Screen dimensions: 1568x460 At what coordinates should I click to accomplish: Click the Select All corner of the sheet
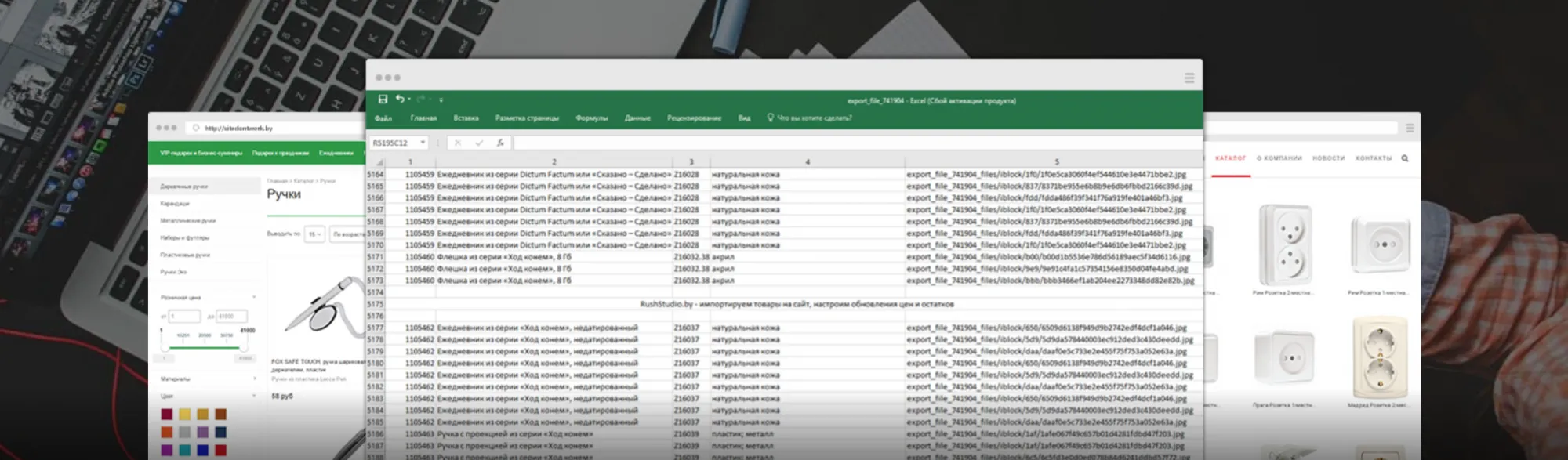point(380,162)
